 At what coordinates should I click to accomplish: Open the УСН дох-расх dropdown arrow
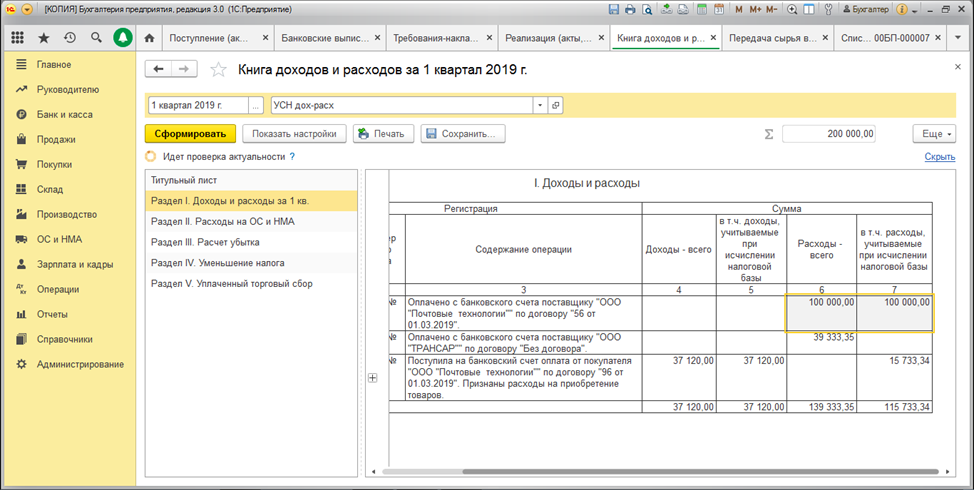point(540,106)
